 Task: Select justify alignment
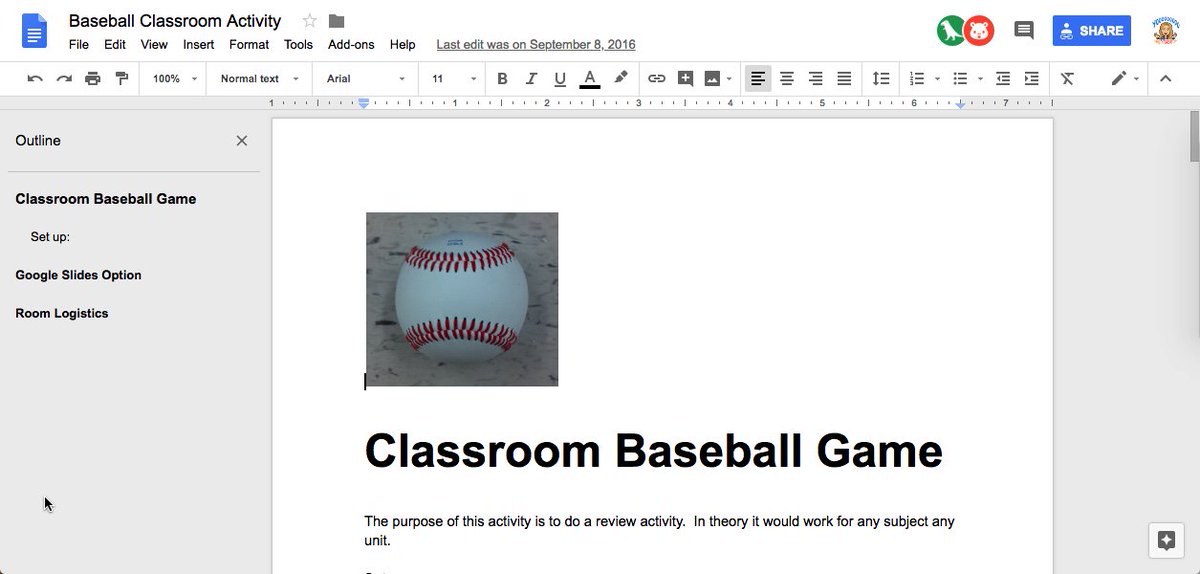click(844, 78)
